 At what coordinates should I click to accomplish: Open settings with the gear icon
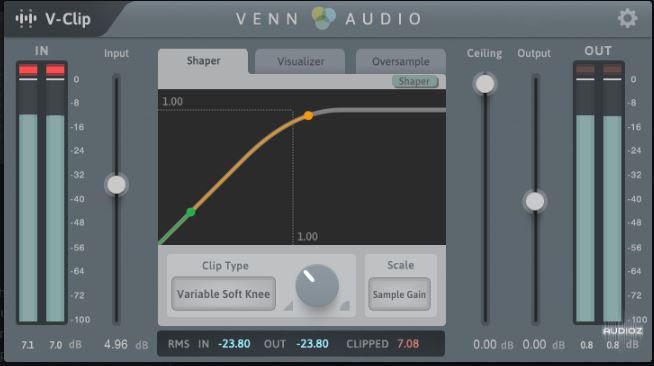(x=627, y=18)
